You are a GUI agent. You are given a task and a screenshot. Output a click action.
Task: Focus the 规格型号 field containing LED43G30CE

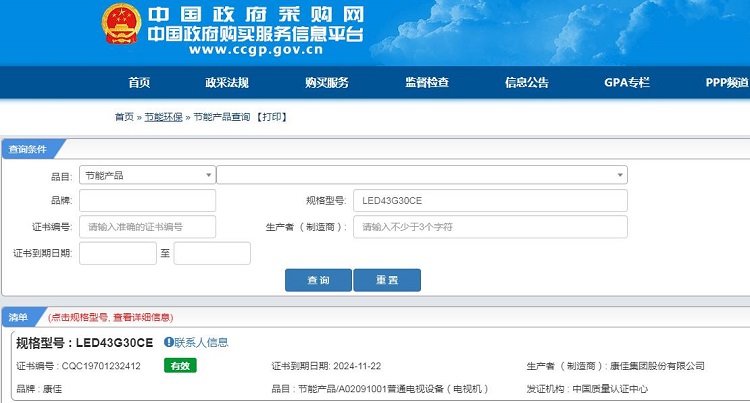(490, 201)
